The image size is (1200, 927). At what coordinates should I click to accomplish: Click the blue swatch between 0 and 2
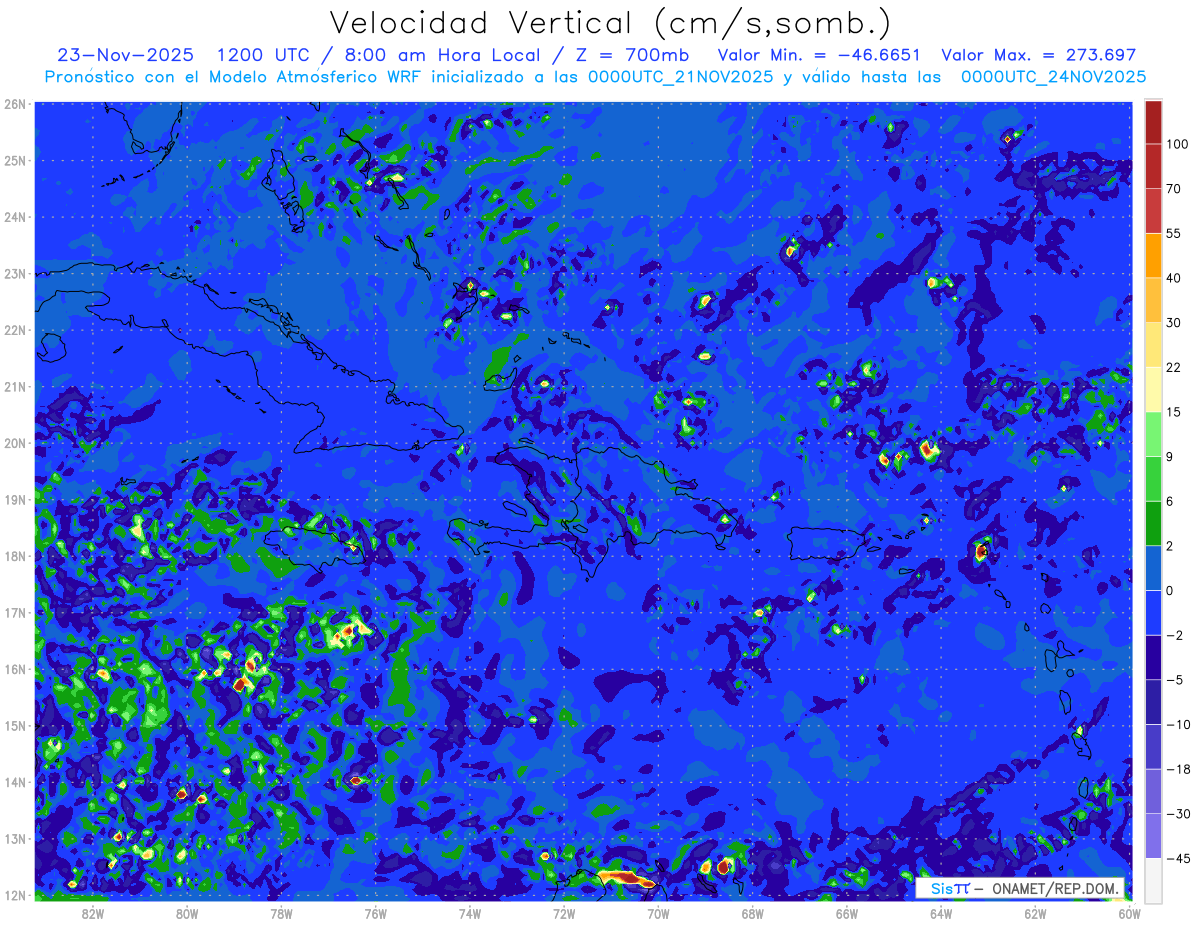coord(1153,567)
